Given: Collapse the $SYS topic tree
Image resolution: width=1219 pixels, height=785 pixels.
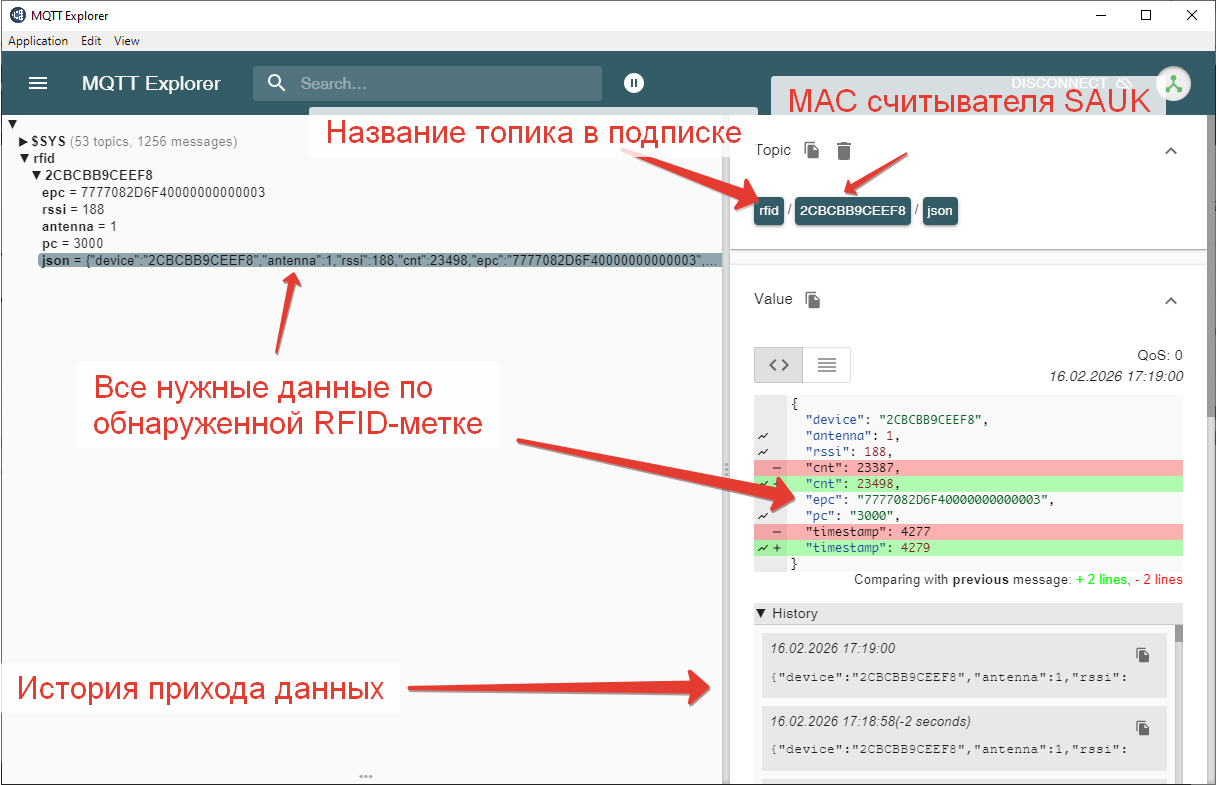Looking at the screenshot, I should 22,141.
